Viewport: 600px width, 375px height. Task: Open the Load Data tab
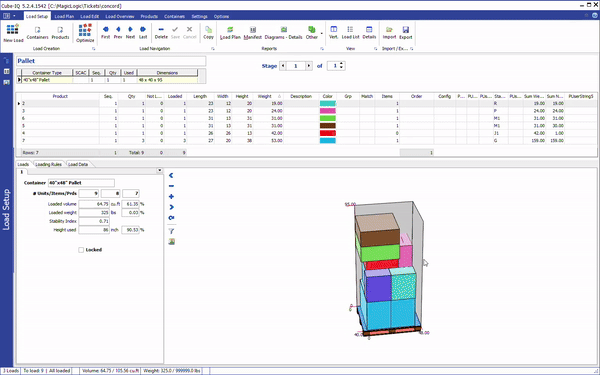pyautogui.click(x=78, y=165)
